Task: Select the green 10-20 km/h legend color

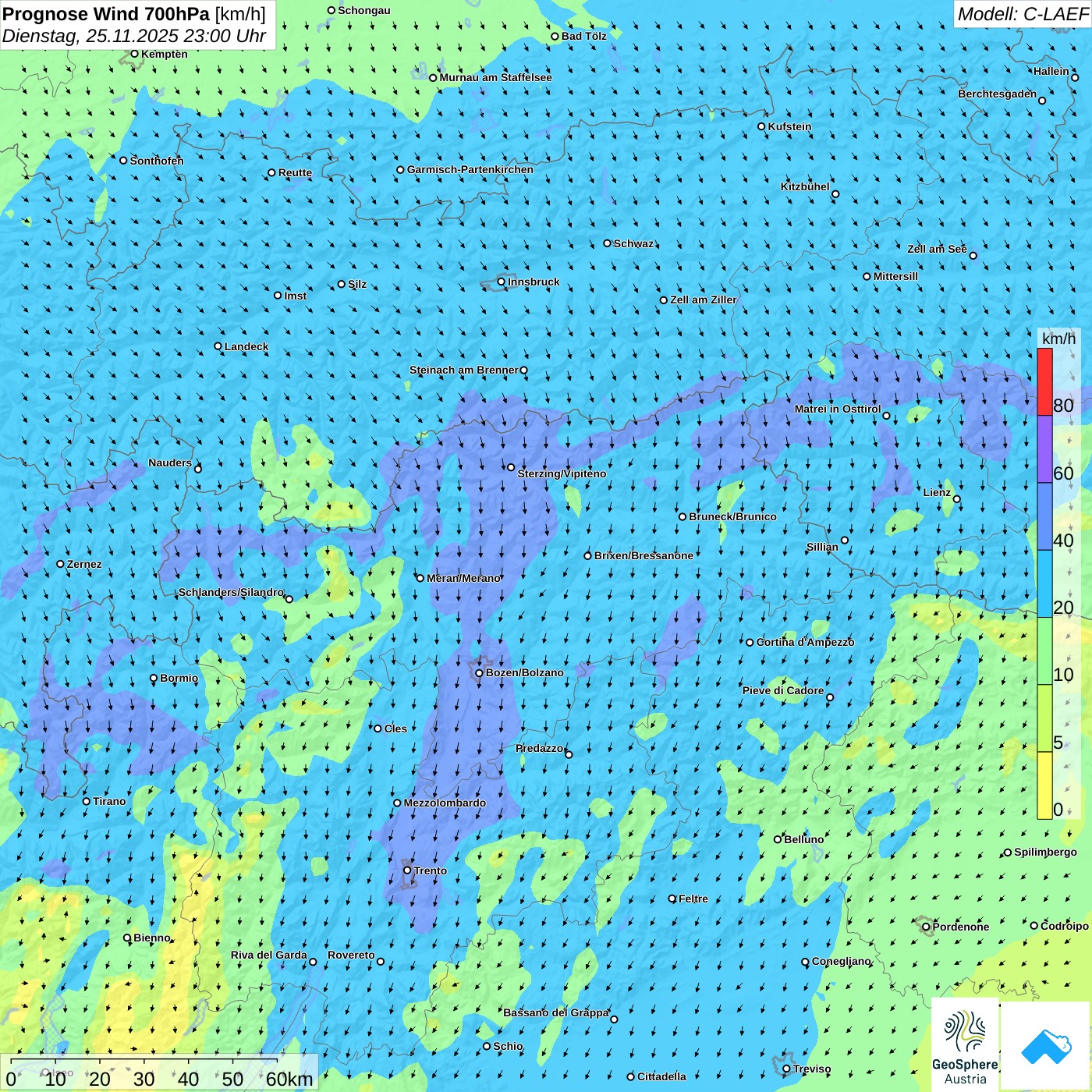Action: tap(1044, 651)
